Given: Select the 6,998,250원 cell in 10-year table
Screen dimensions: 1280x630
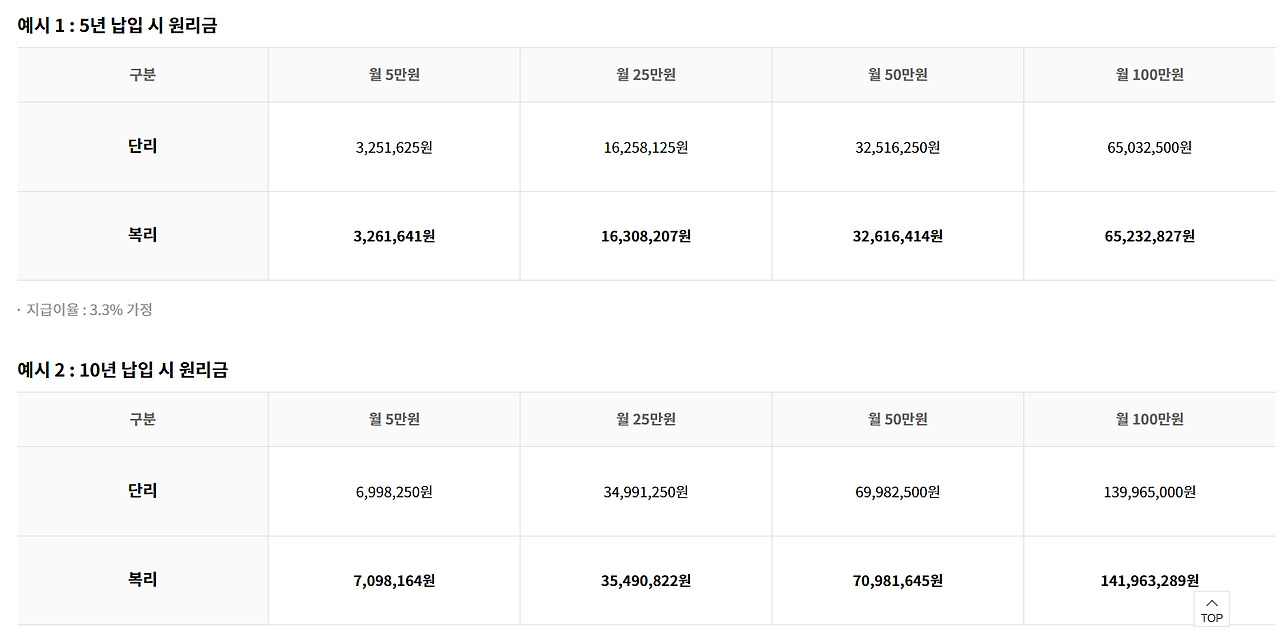Looking at the screenshot, I should [394, 491].
